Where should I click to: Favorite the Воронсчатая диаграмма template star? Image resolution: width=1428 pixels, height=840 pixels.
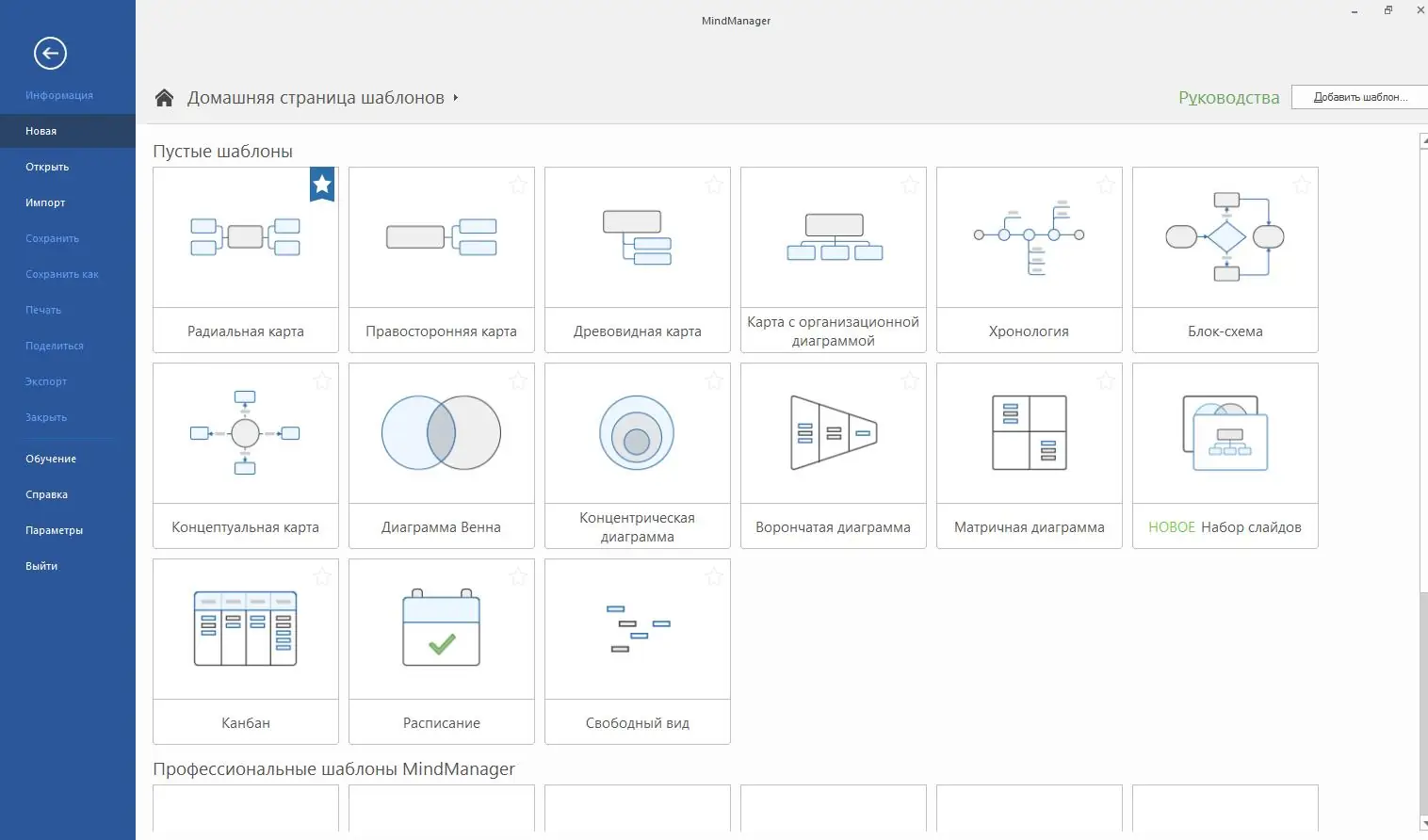(910, 381)
